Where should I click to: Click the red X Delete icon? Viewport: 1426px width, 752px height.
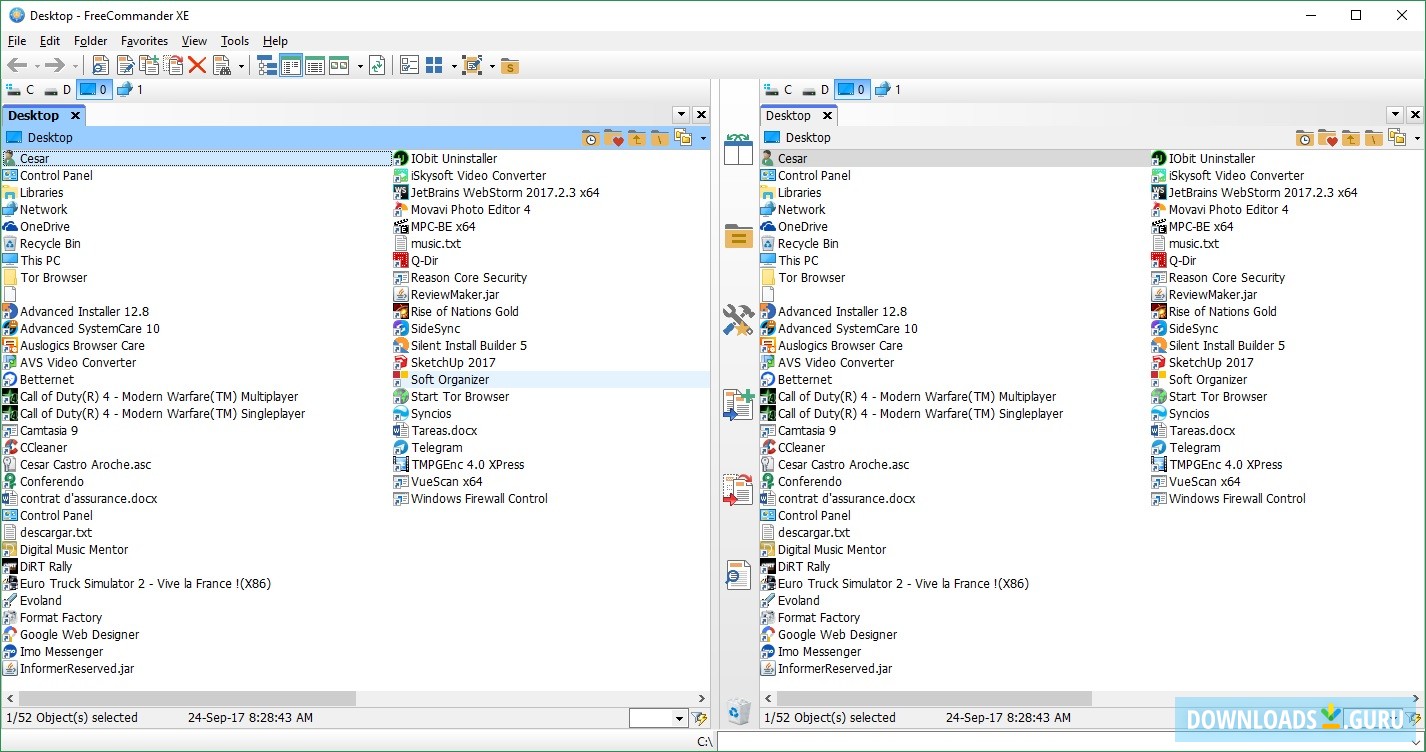pyautogui.click(x=197, y=66)
